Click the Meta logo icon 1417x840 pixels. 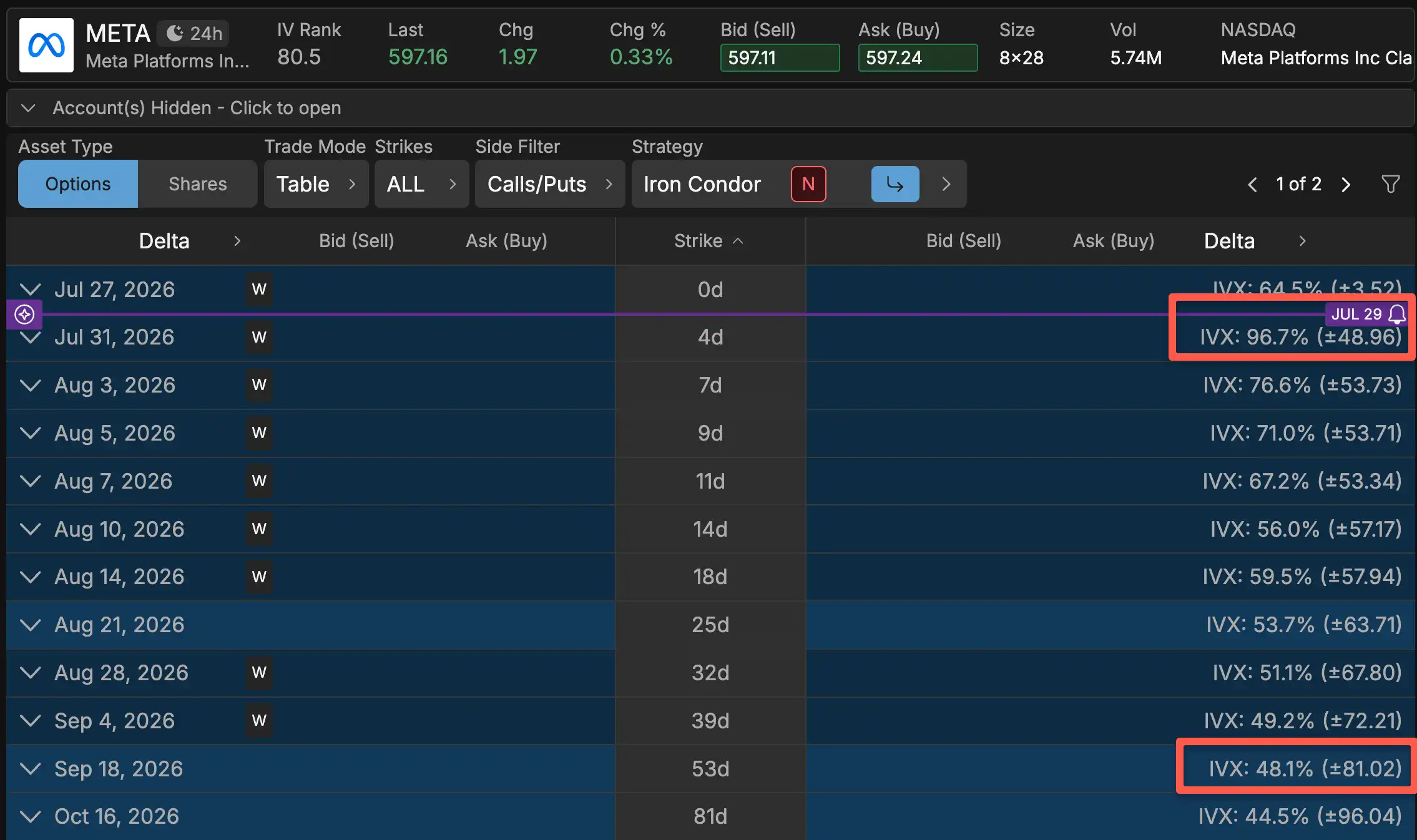(x=46, y=45)
